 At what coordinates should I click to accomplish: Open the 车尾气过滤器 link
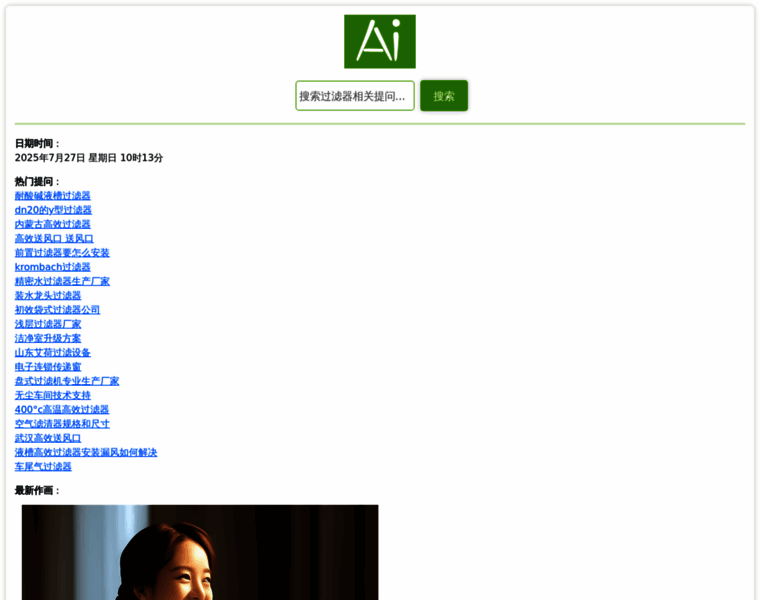click(x=43, y=466)
